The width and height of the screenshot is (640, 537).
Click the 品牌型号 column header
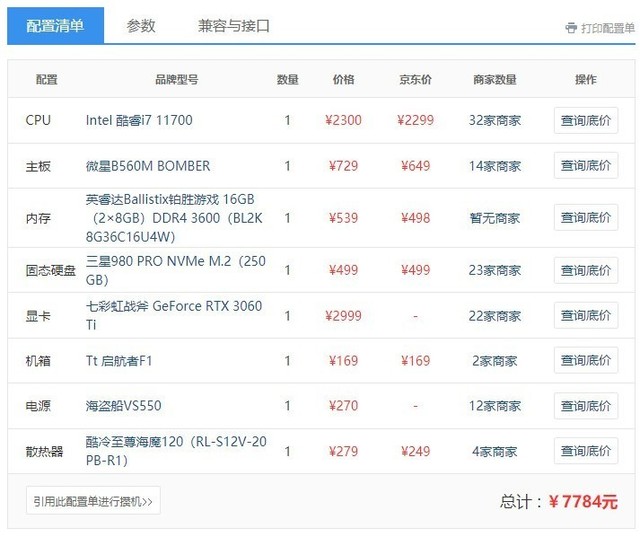tap(177, 79)
